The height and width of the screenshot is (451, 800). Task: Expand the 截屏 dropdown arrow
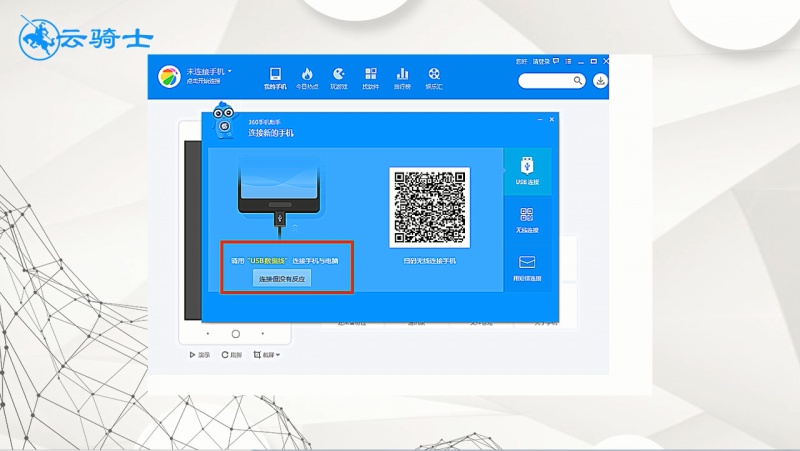click(x=278, y=355)
